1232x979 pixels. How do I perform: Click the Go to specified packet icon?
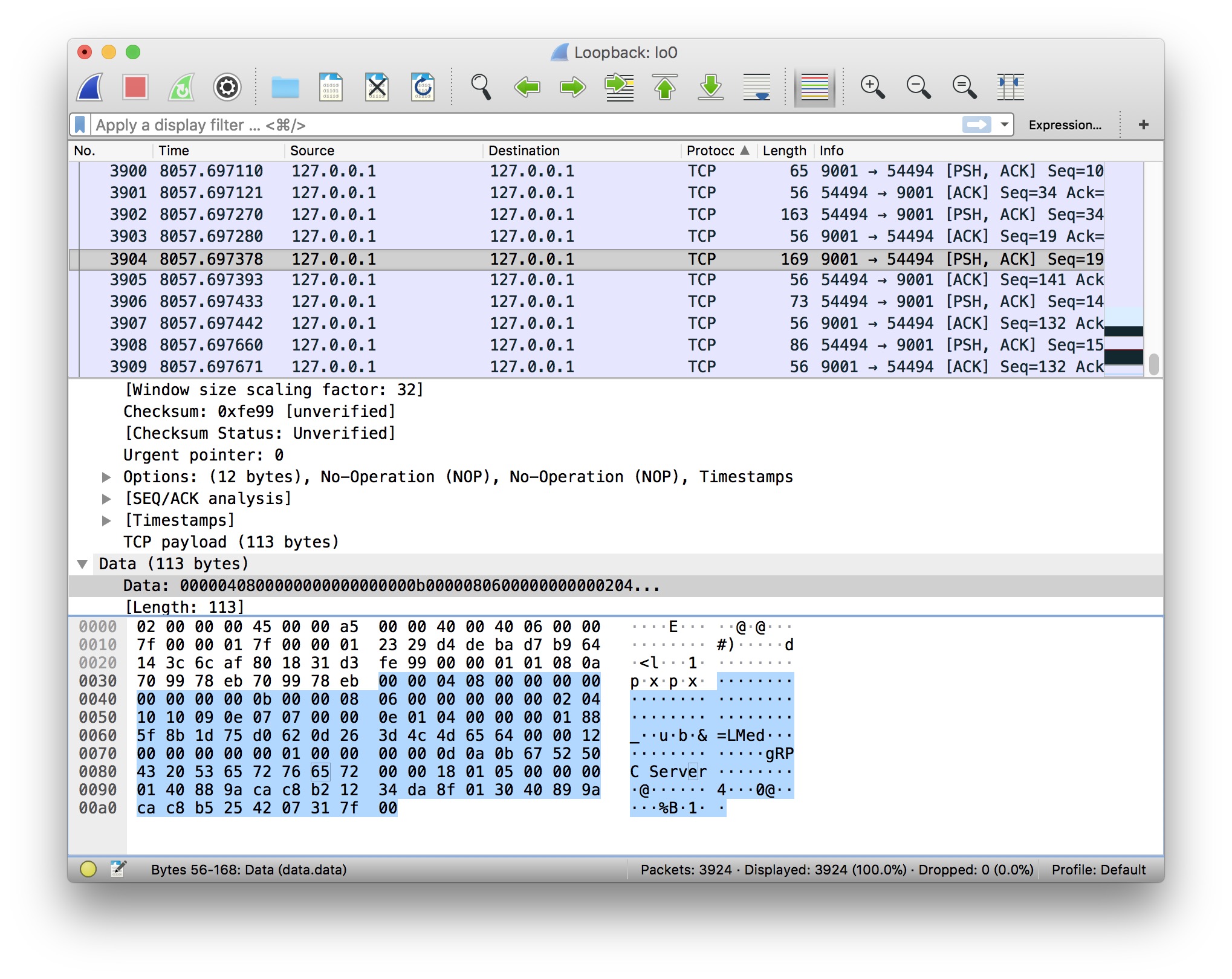click(x=619, y=88)
